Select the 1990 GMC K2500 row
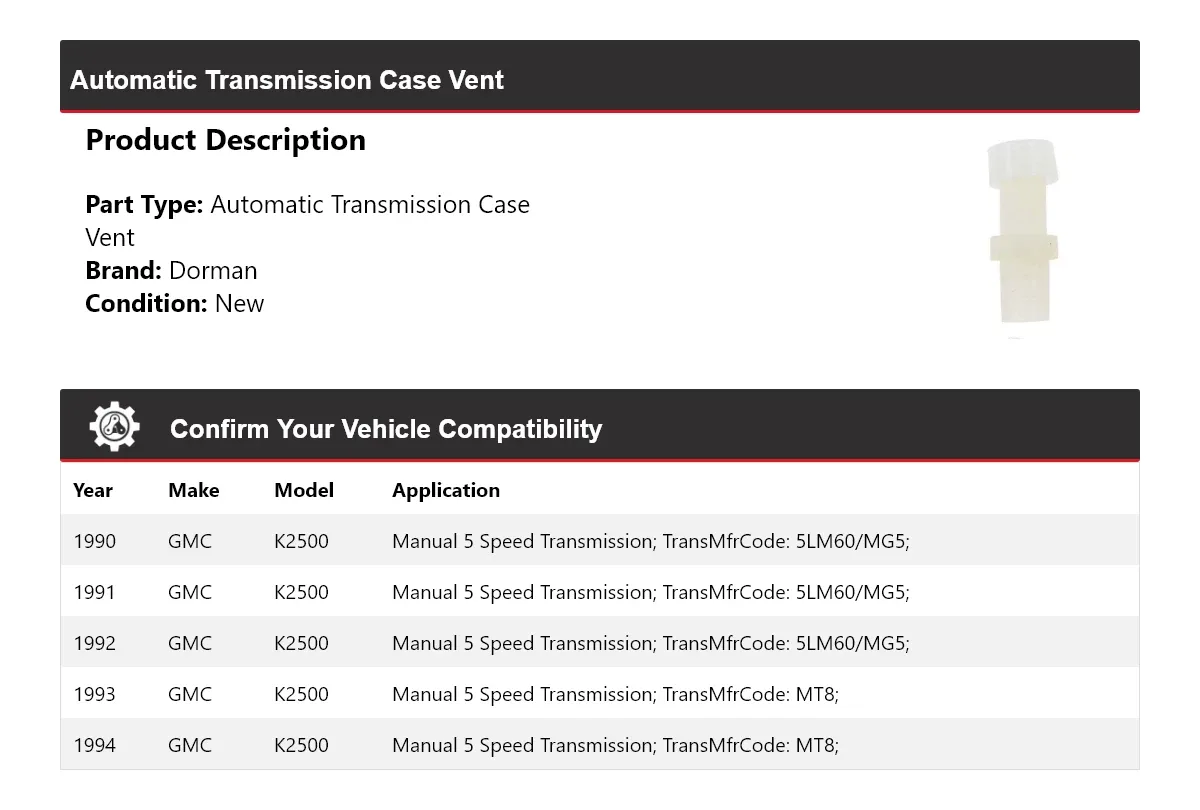The width and height of the screenshot is (1200, 810). coord(600,541)
